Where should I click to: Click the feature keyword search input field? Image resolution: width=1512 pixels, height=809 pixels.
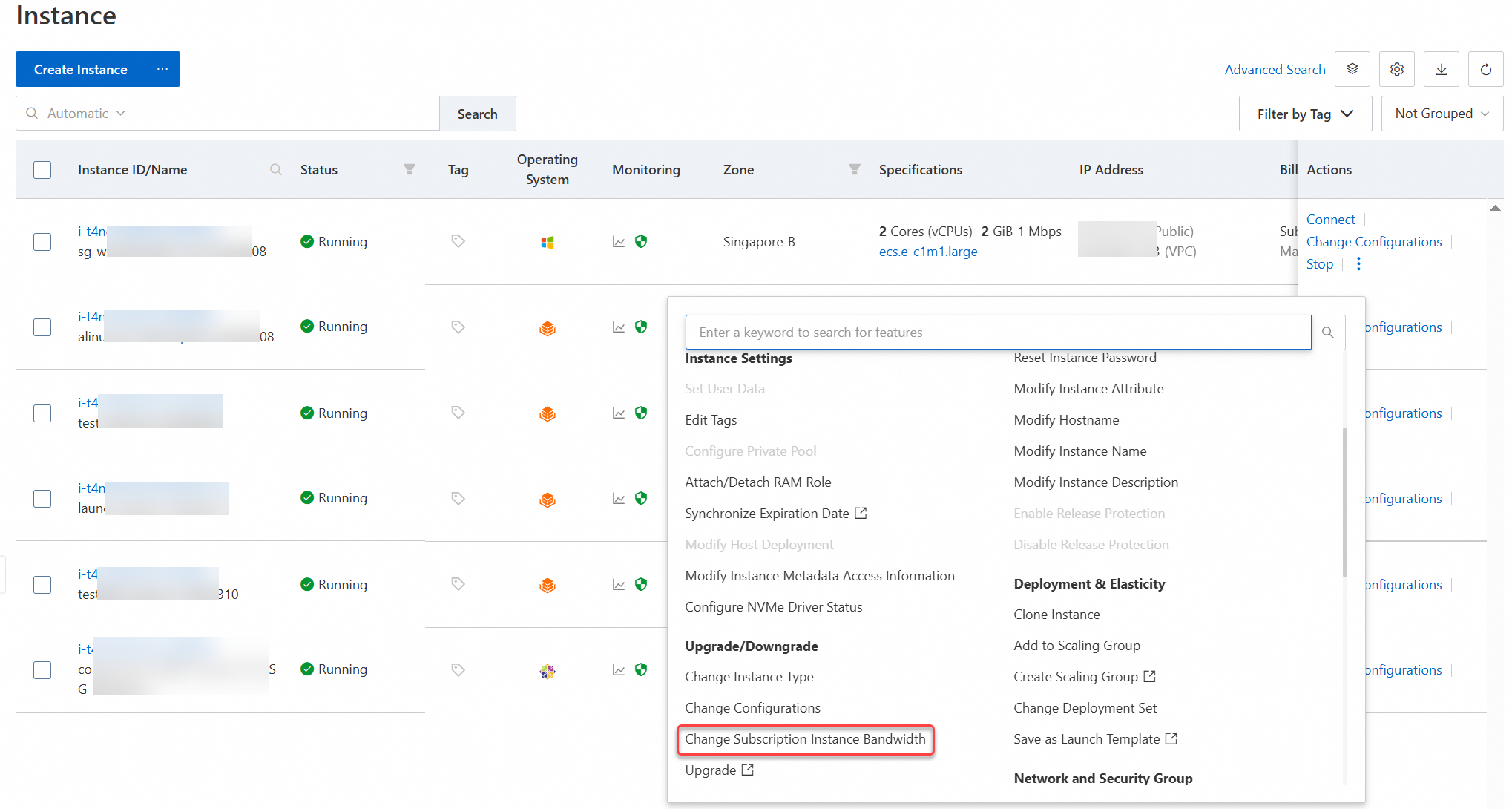998,333
